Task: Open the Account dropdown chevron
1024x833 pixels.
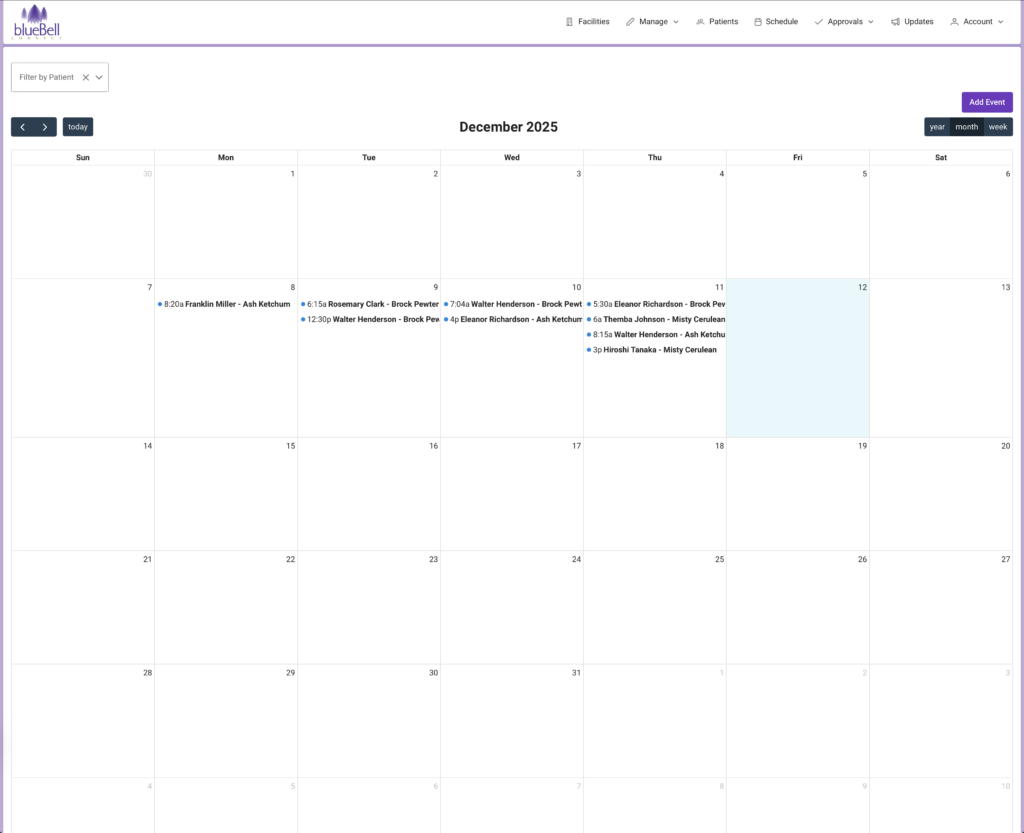Action: point(1001,22)
